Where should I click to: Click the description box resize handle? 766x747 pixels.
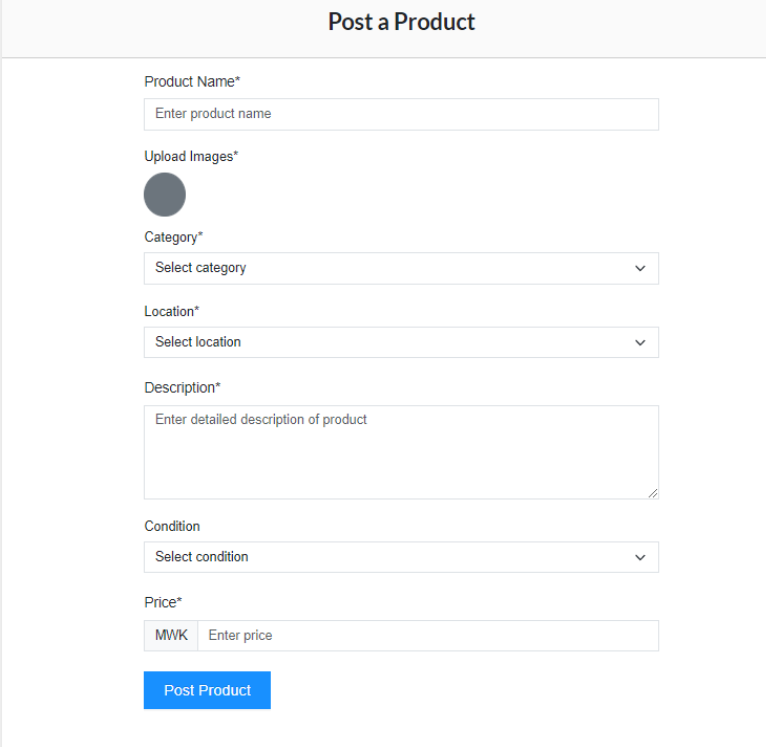click(653, 493)
